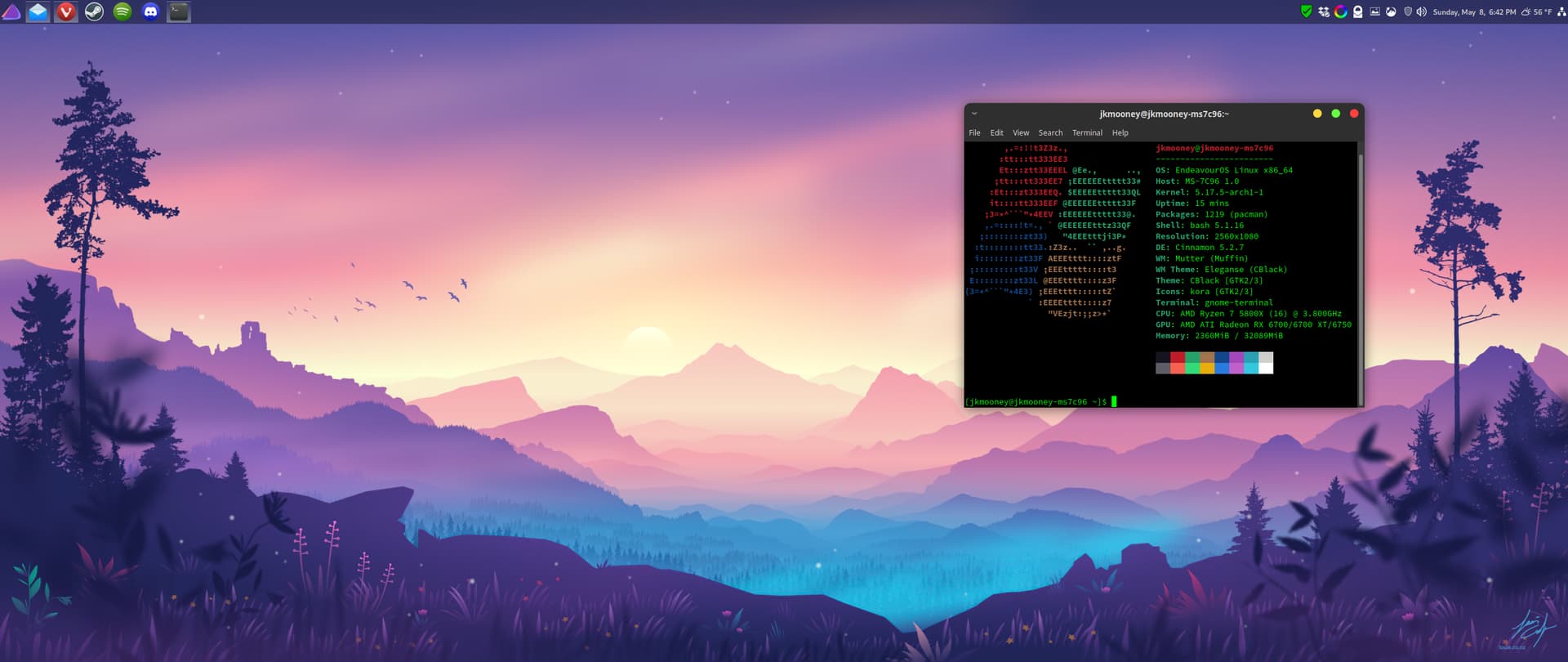Click the 'Uptime: 15 mins' line
This screenshot has height=662, width=1568.
(1192, 204)
